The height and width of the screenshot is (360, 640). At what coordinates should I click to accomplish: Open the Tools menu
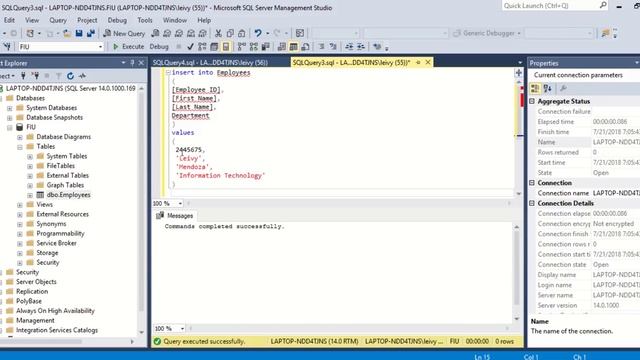point(144,20)
